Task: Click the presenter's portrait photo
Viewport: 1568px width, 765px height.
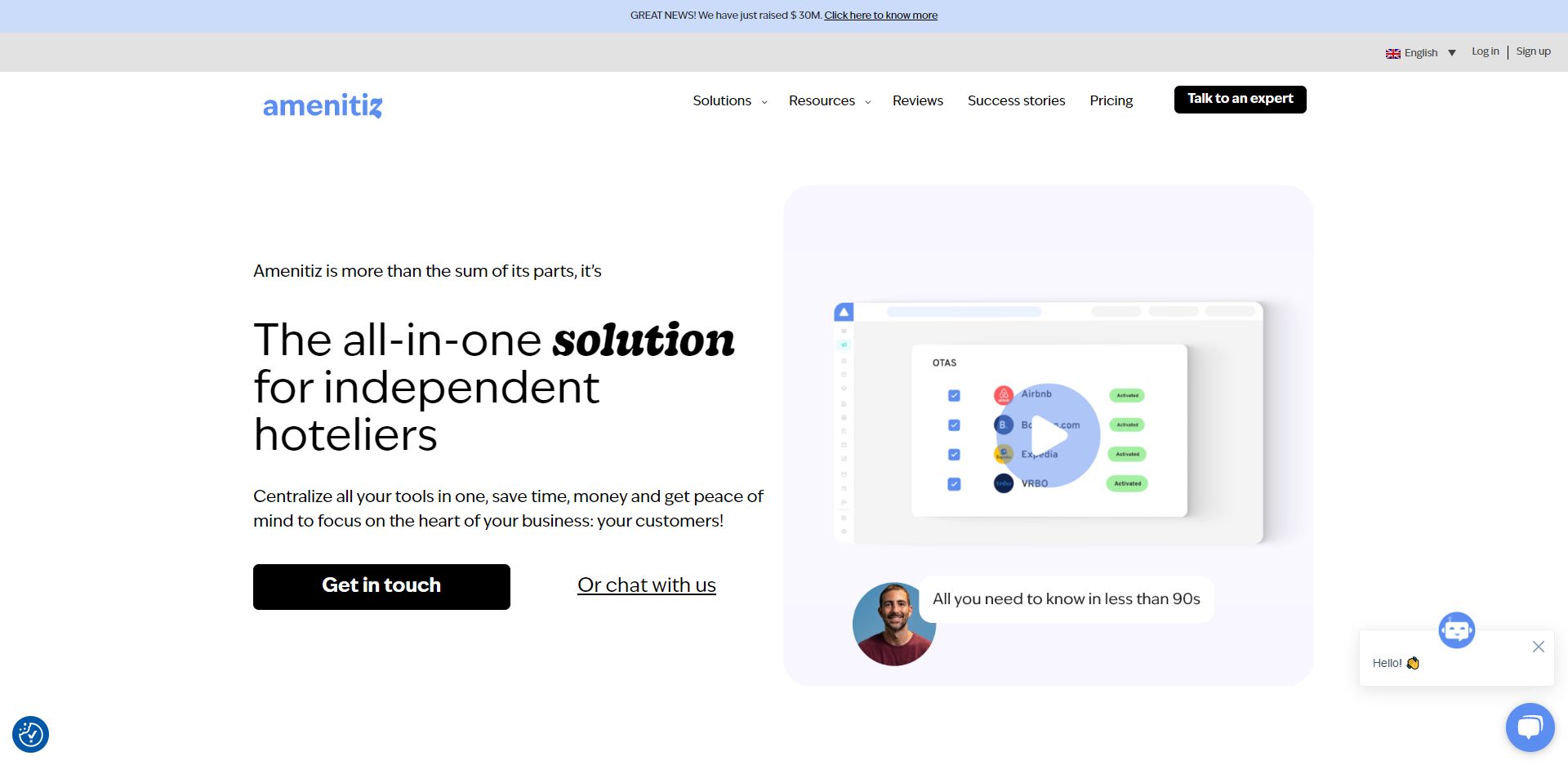Action: [893, 624]
